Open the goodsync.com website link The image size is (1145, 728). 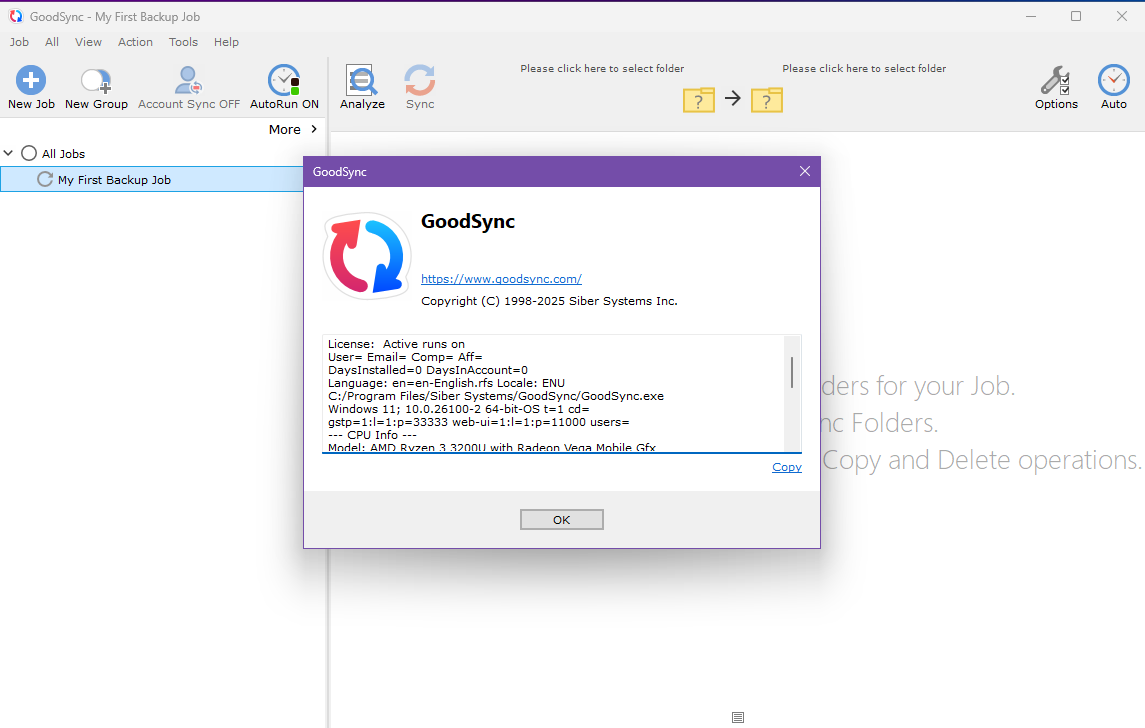501,279
